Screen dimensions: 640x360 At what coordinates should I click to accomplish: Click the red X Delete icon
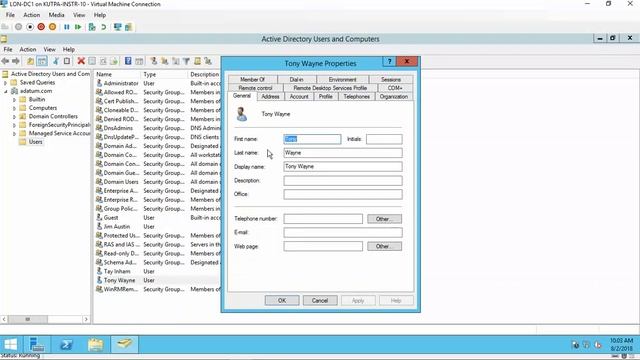81,61
